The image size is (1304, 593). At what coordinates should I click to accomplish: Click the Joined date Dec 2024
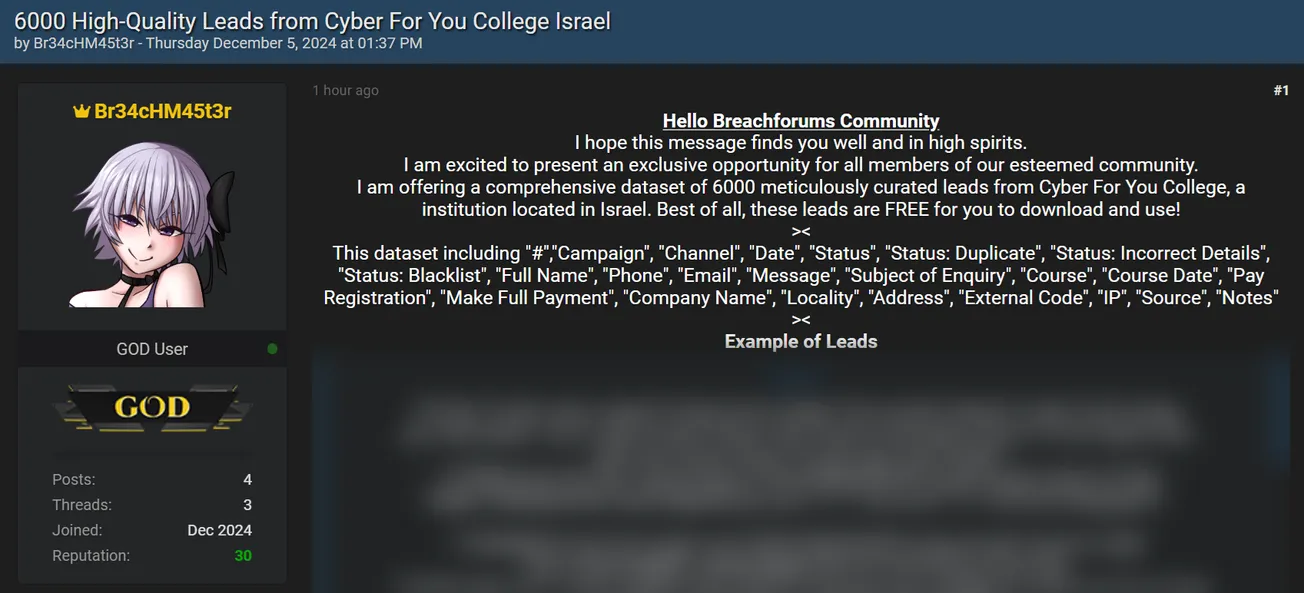pyautogui.click(x=219, y=530)
